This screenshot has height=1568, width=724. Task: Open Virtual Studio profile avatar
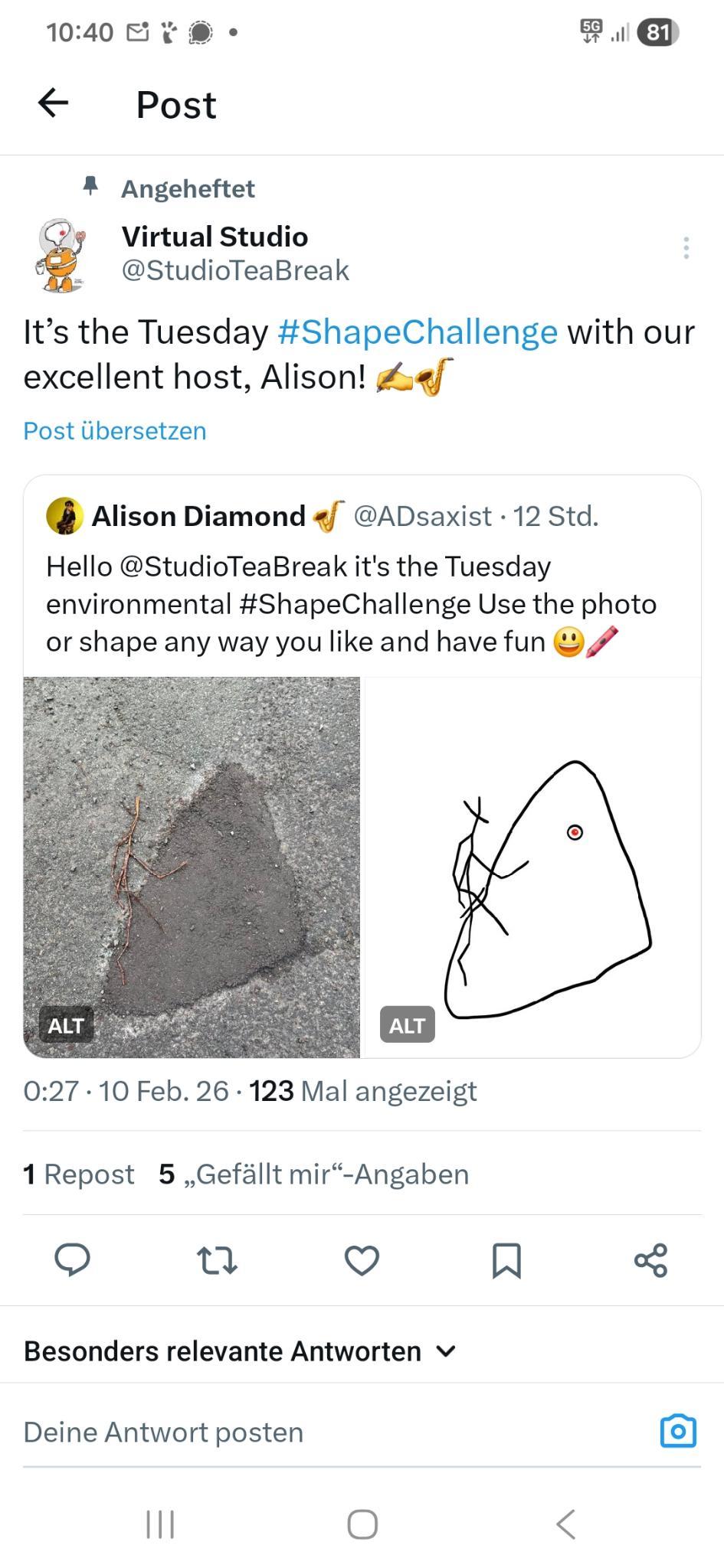61,254
